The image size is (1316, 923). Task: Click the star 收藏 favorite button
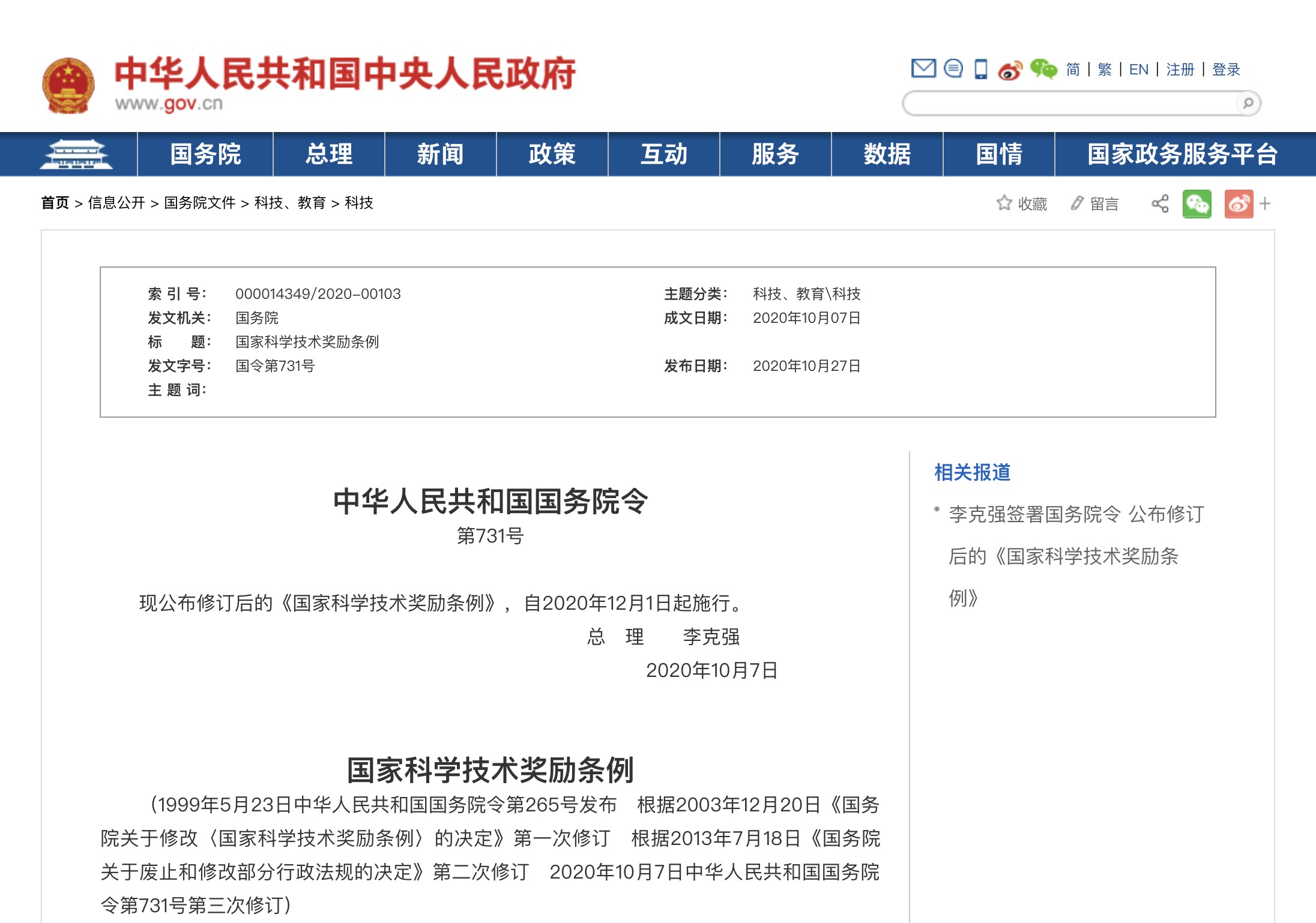coord(1021,203)
